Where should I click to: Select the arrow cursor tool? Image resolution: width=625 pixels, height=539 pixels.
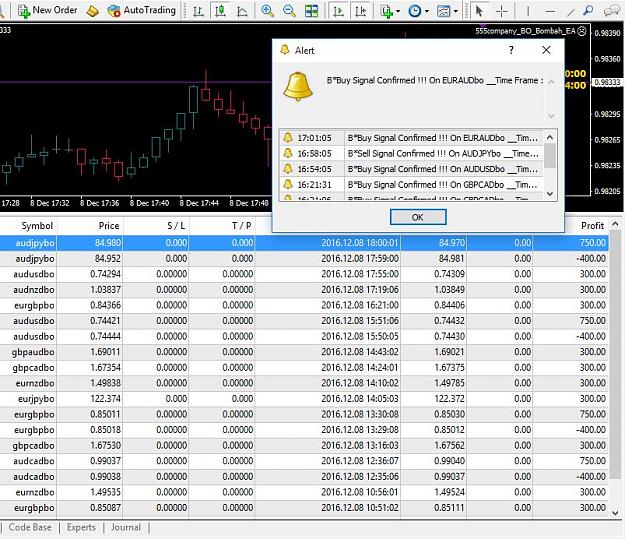click(479, 11)
